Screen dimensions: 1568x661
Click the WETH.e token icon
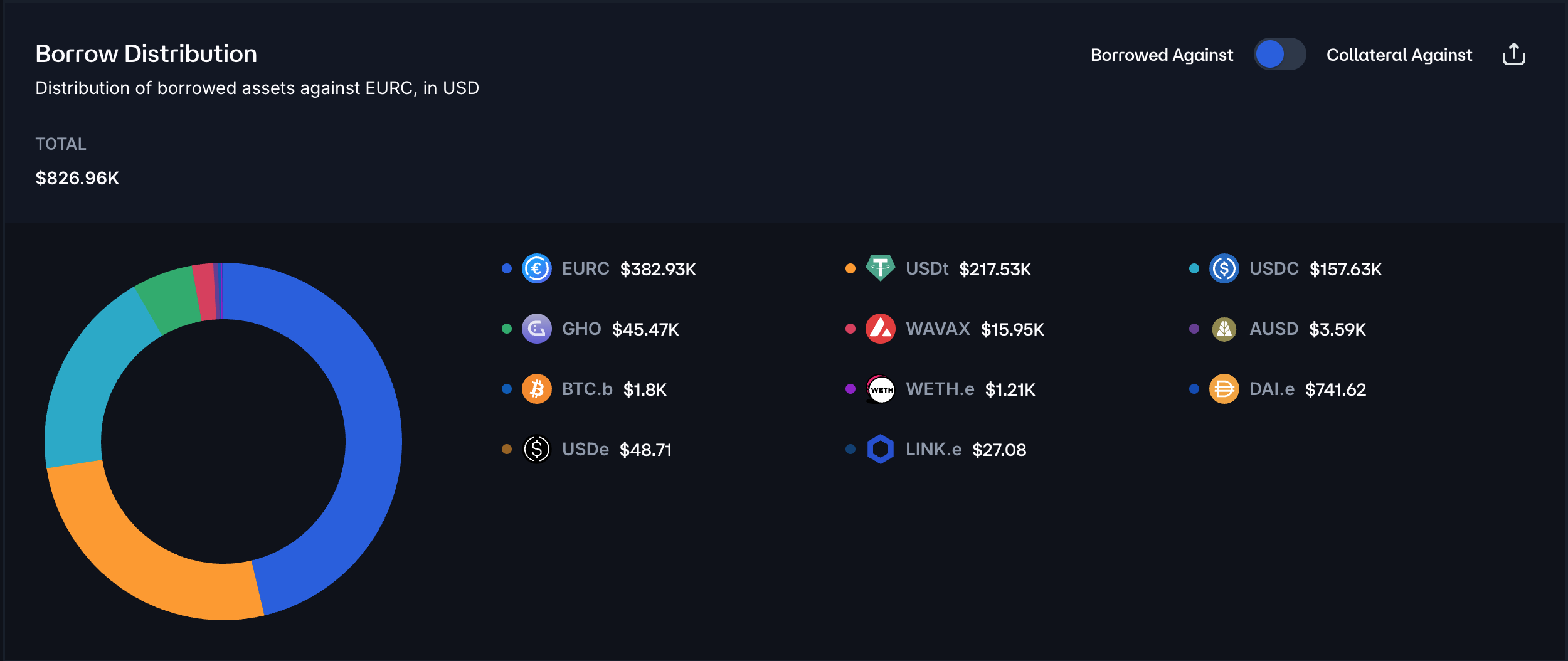pyautogui.click(x=880, y=389)
